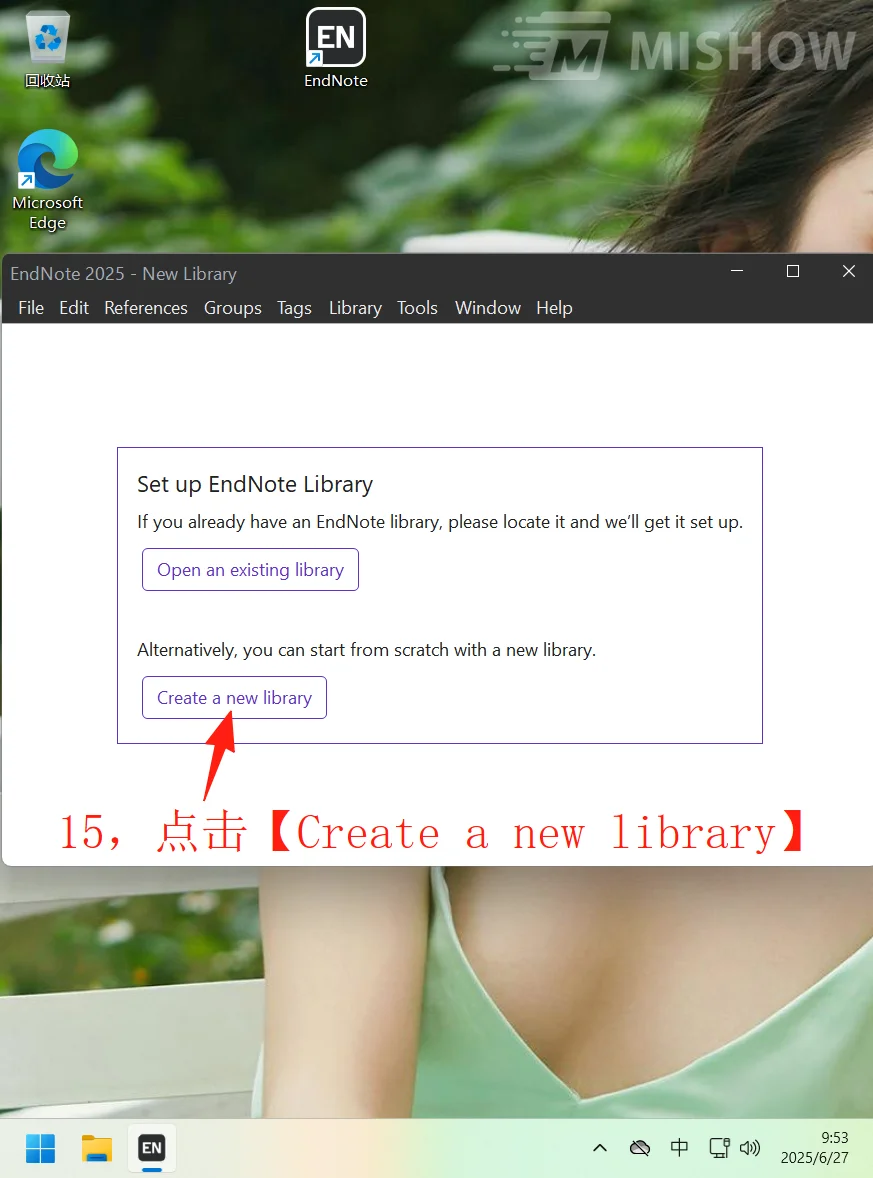Screen dimensions: 873x1178
Task: Open the network icon in system tray
Action: 719,1148
